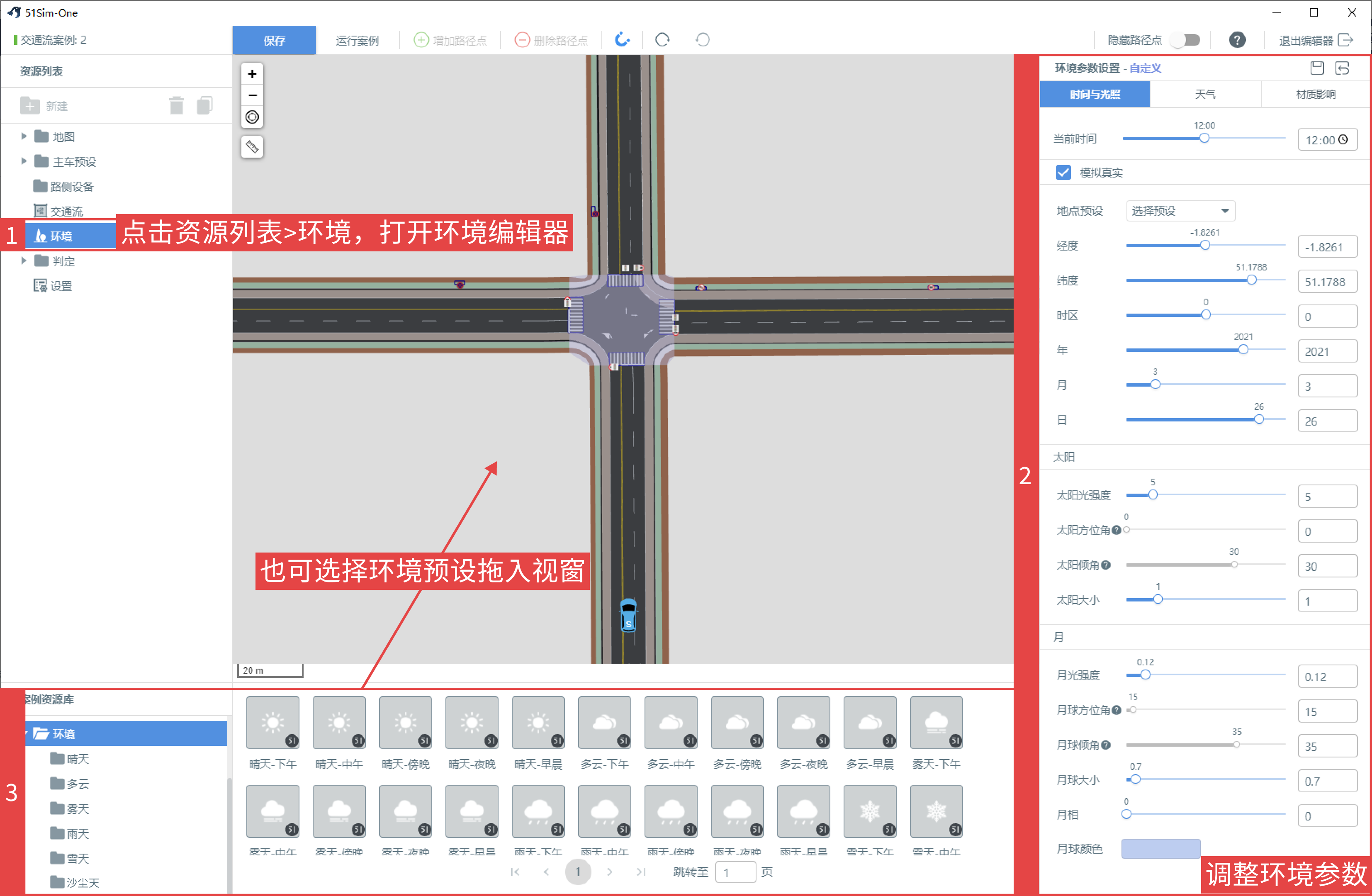Click the map zoom-in plus icon
The width and height of the screenshot is (1372, 896).
pos(252,74)
